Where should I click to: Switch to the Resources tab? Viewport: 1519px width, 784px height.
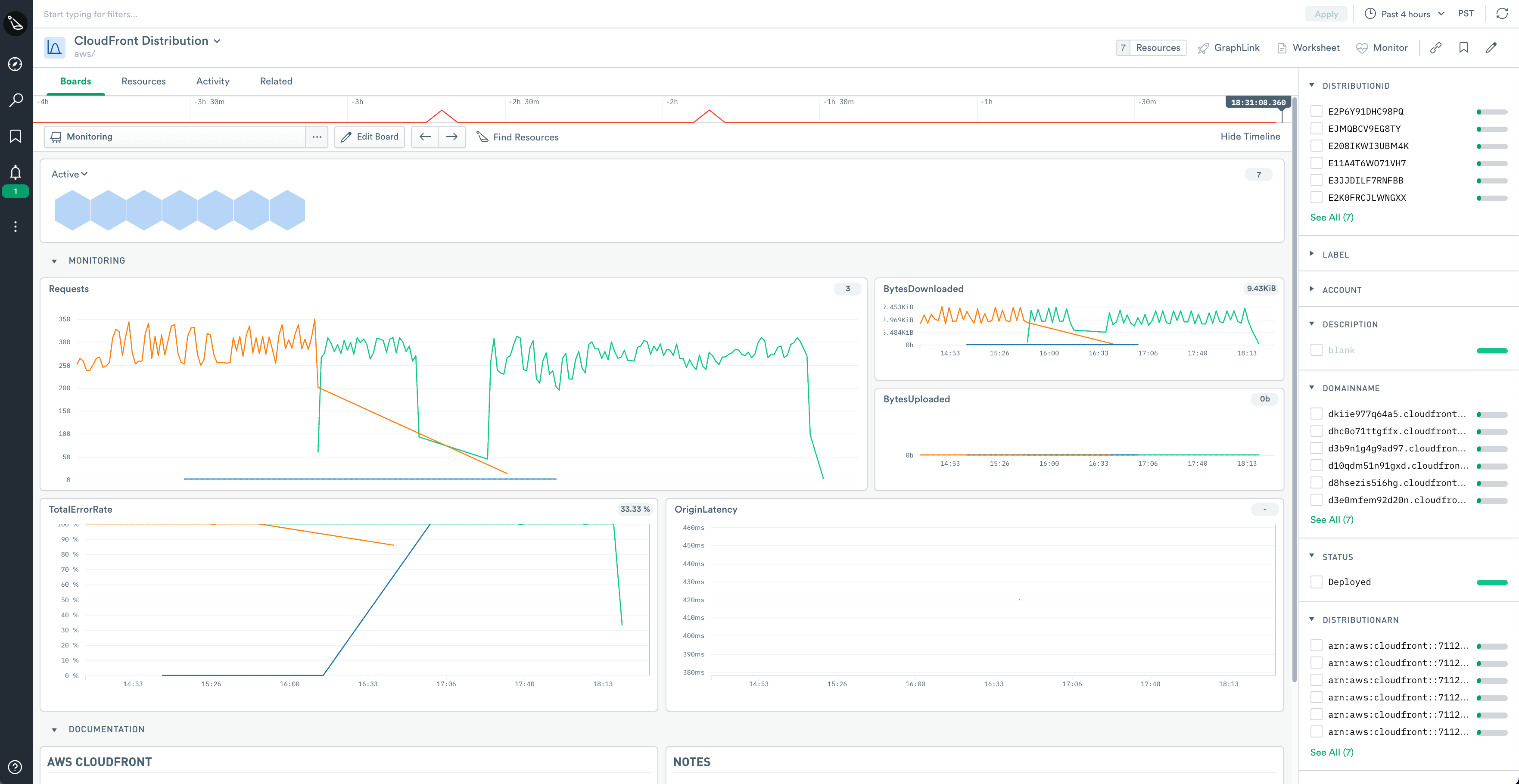point(143,81)
